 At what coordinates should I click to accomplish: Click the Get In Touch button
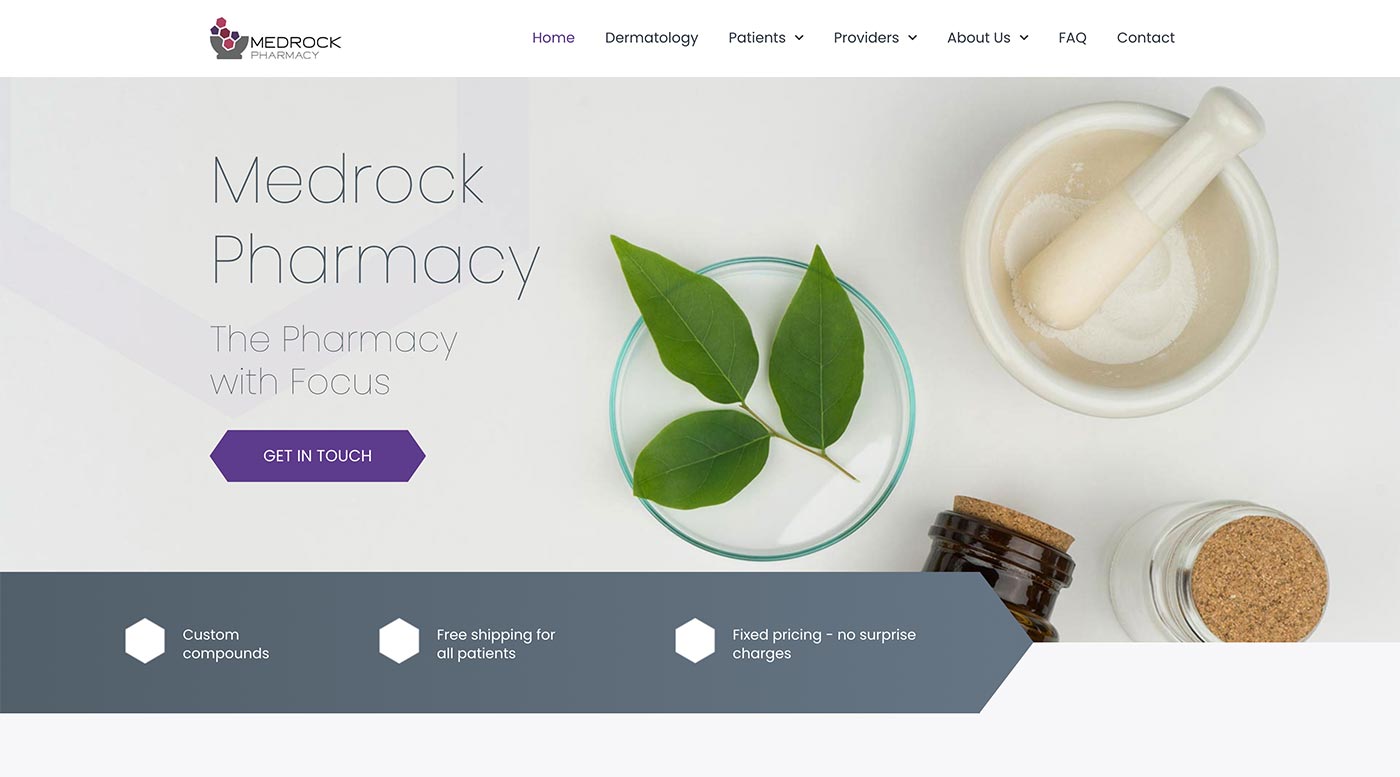coord(317,456)
